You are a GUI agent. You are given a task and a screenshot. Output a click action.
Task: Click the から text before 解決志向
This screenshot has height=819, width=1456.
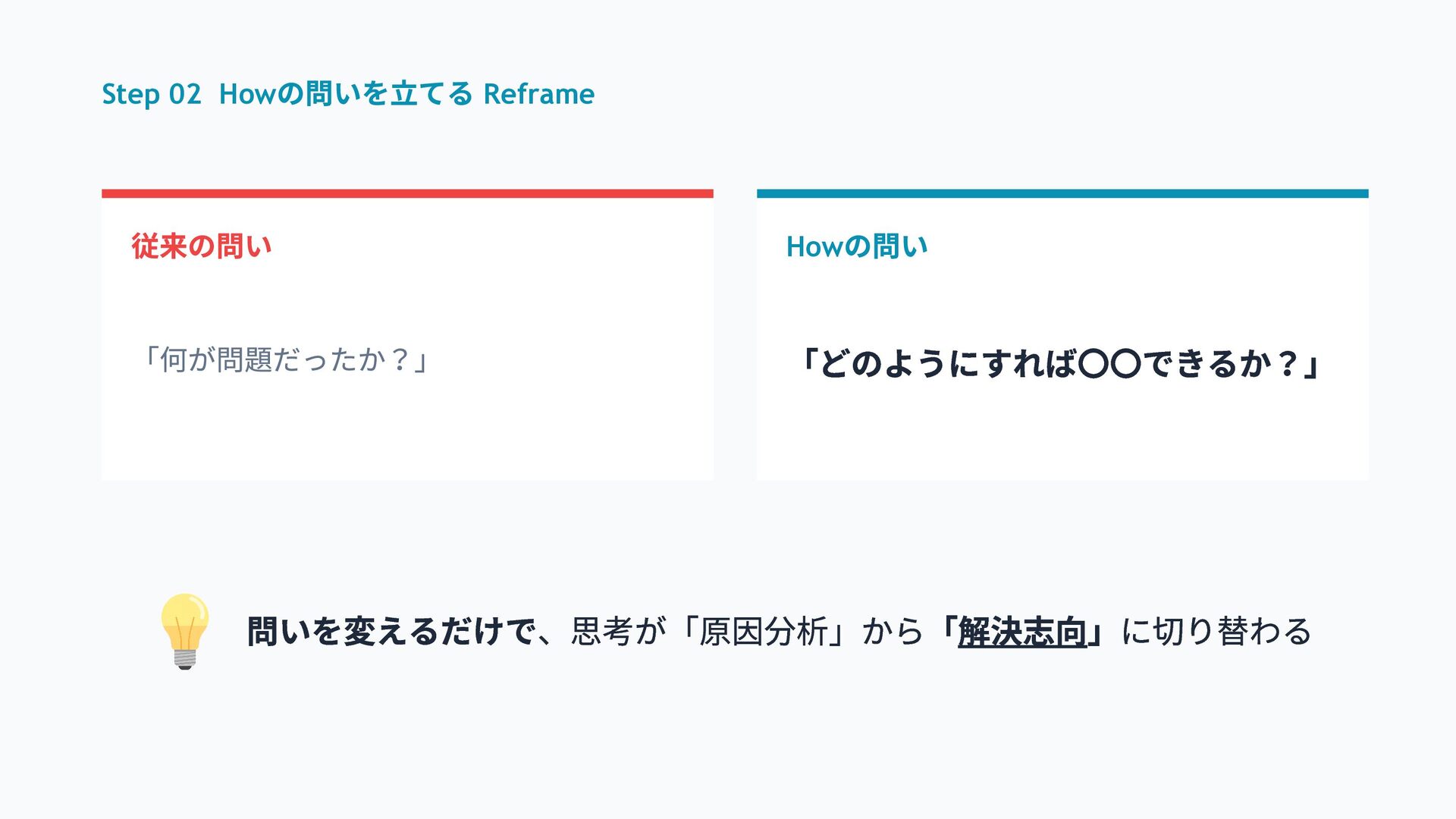coord(893,632)
